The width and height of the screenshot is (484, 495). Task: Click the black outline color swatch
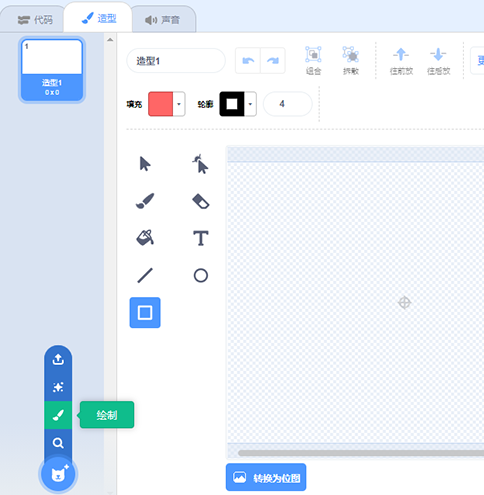(232, 104)
